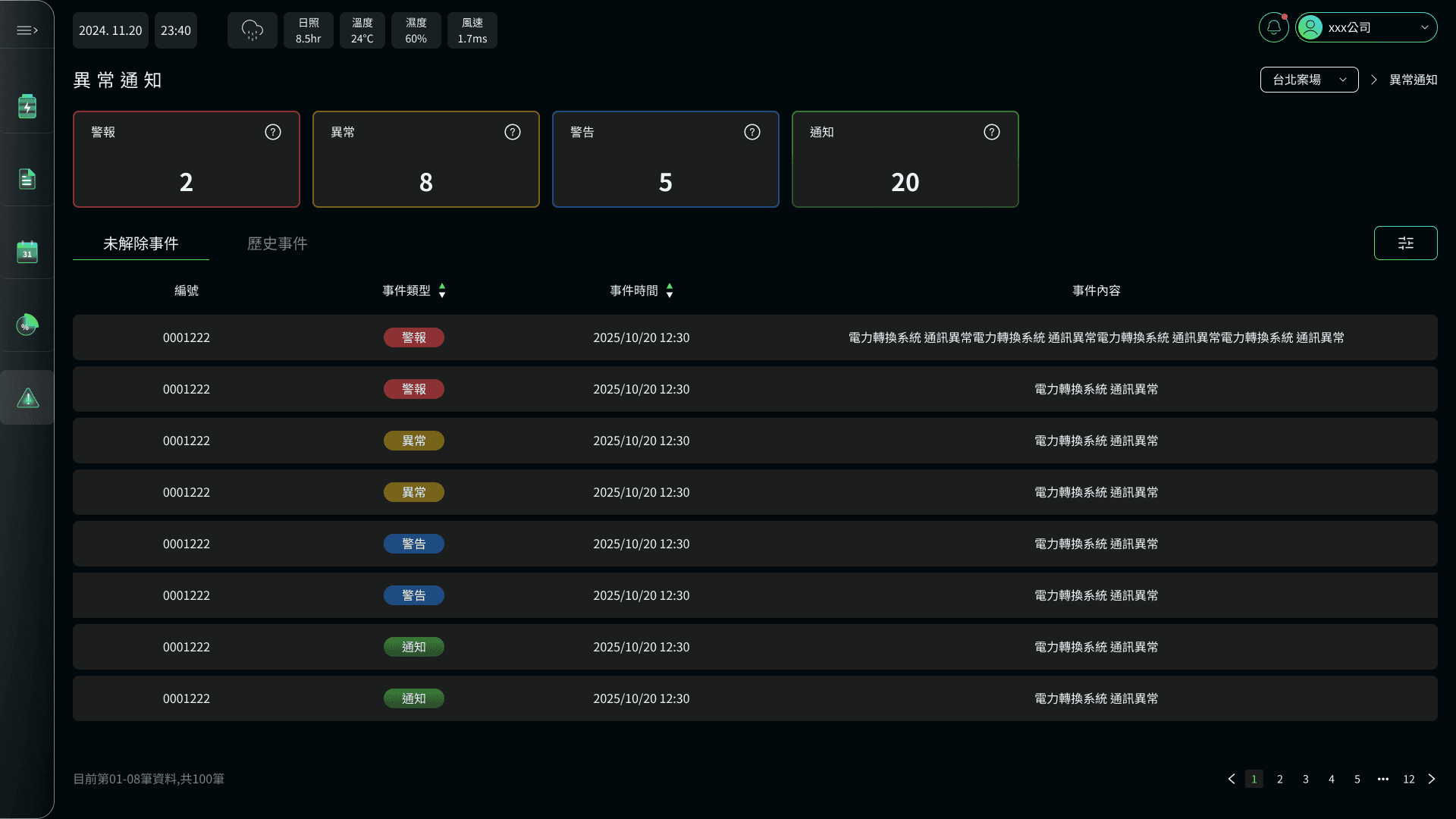Select the 未解除事件 tab

(x=140, y=243)
